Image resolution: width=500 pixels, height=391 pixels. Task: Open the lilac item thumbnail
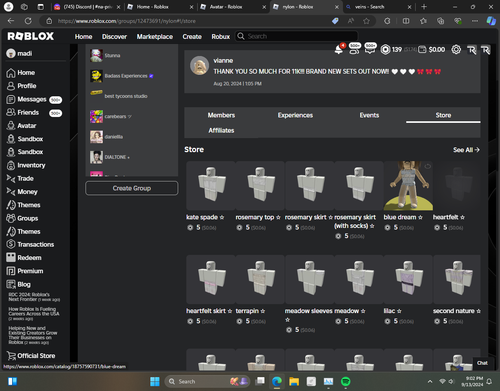click(x=408, y=279)
